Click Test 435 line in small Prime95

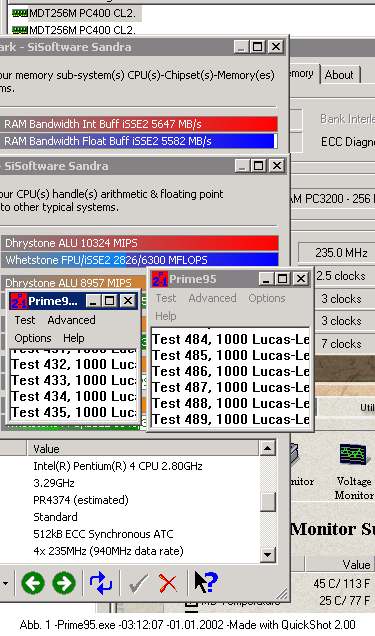point(74,412)
